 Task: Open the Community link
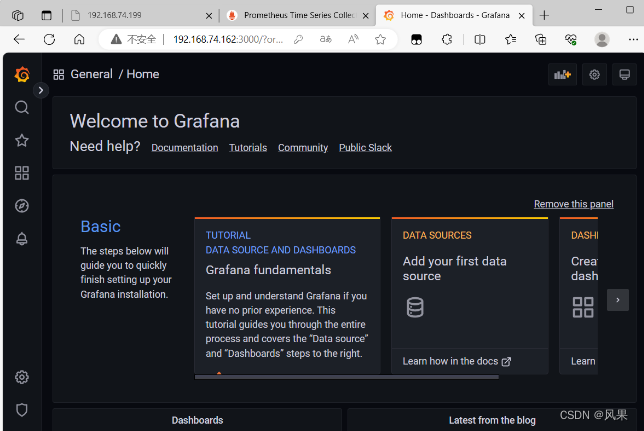(x=303, y=148)
